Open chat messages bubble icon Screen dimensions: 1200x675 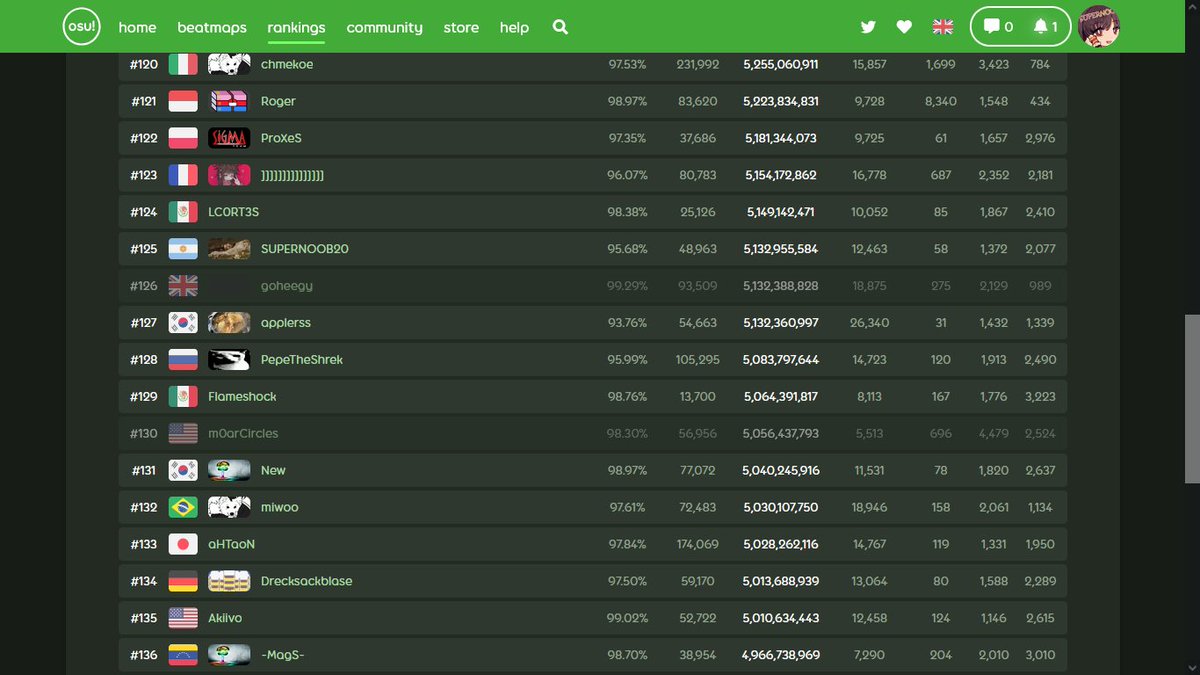[997, 27]
